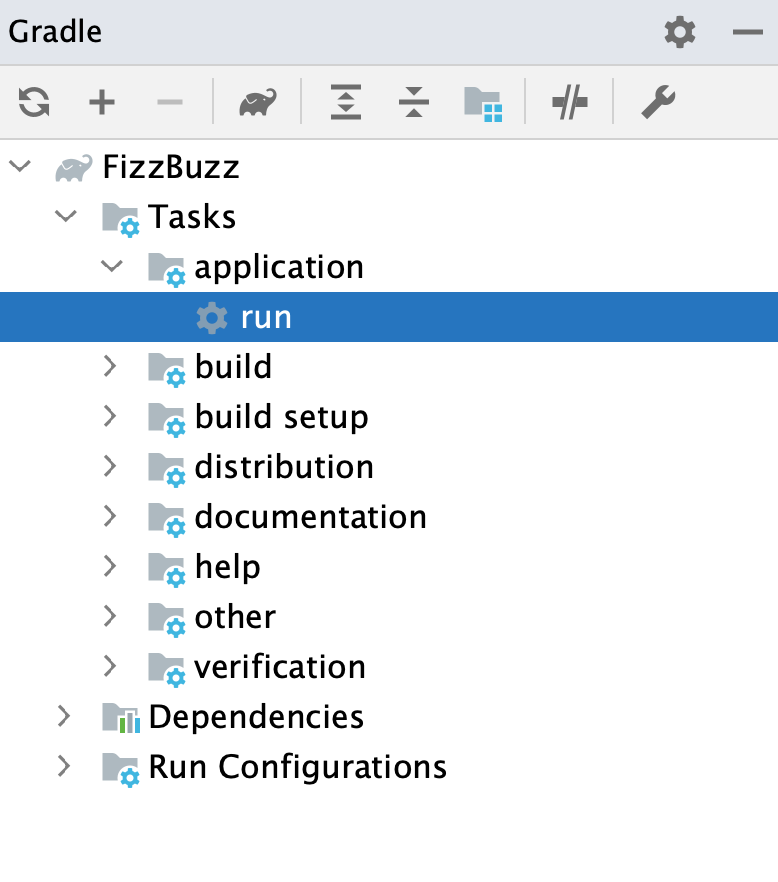This screenshot has height=882, width=778.
Task: Execute Gradle task via elephant icon
Action: pos(258,102)
